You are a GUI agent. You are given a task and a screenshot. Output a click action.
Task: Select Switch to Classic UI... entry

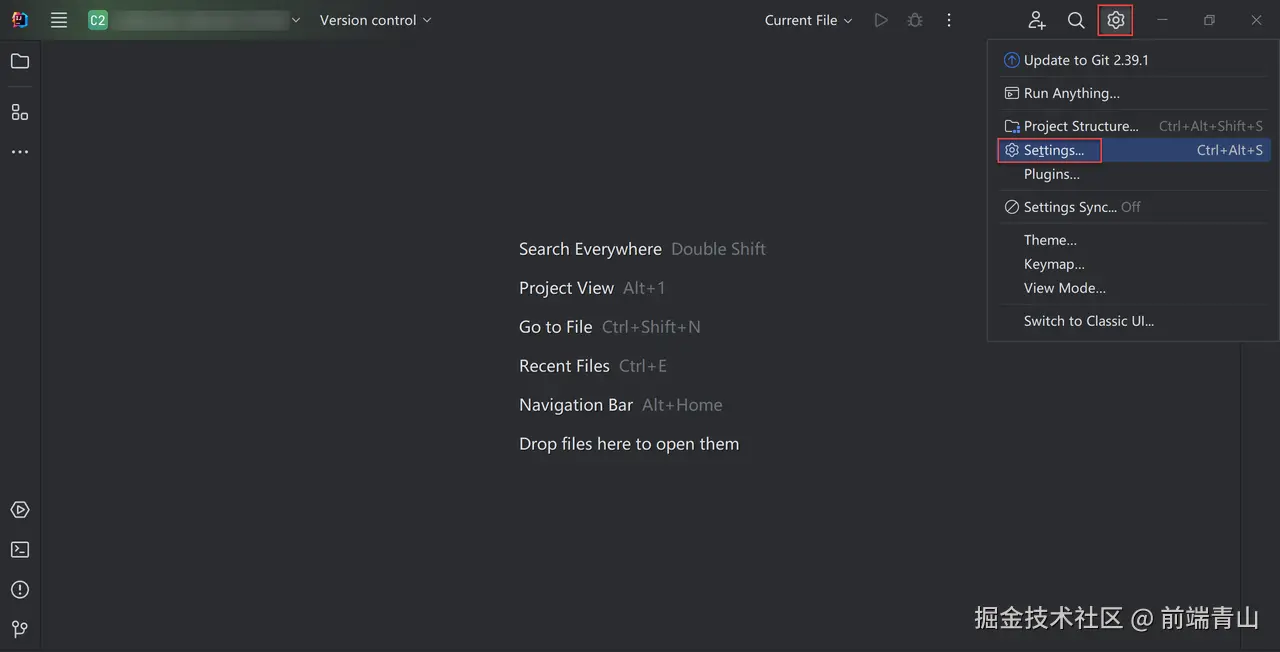(x=1089, y=321)
